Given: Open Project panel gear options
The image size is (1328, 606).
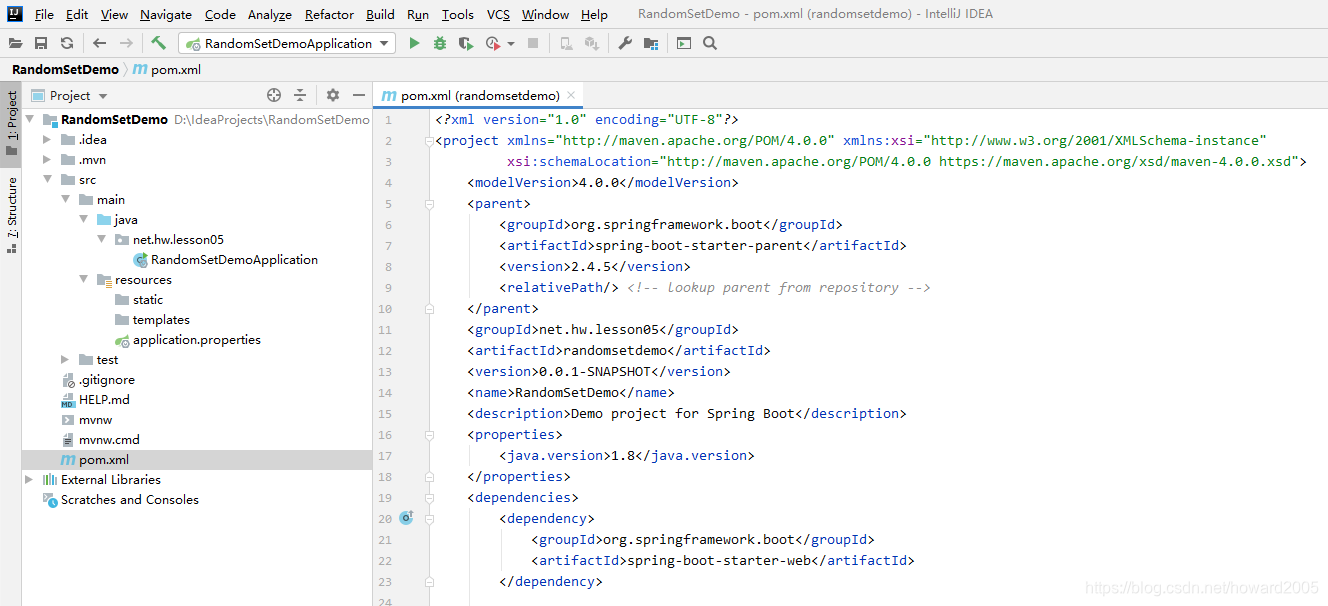Looking at the screenshot, I should (333, 95).
